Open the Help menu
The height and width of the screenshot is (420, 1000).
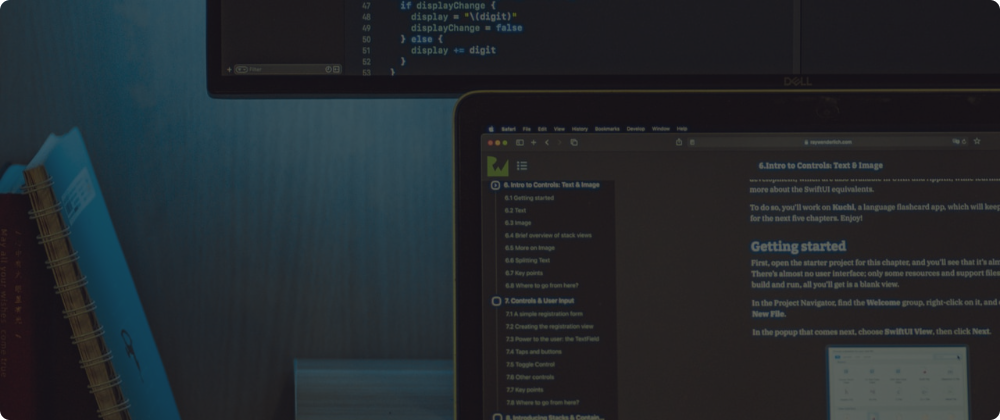coord(682,129)
